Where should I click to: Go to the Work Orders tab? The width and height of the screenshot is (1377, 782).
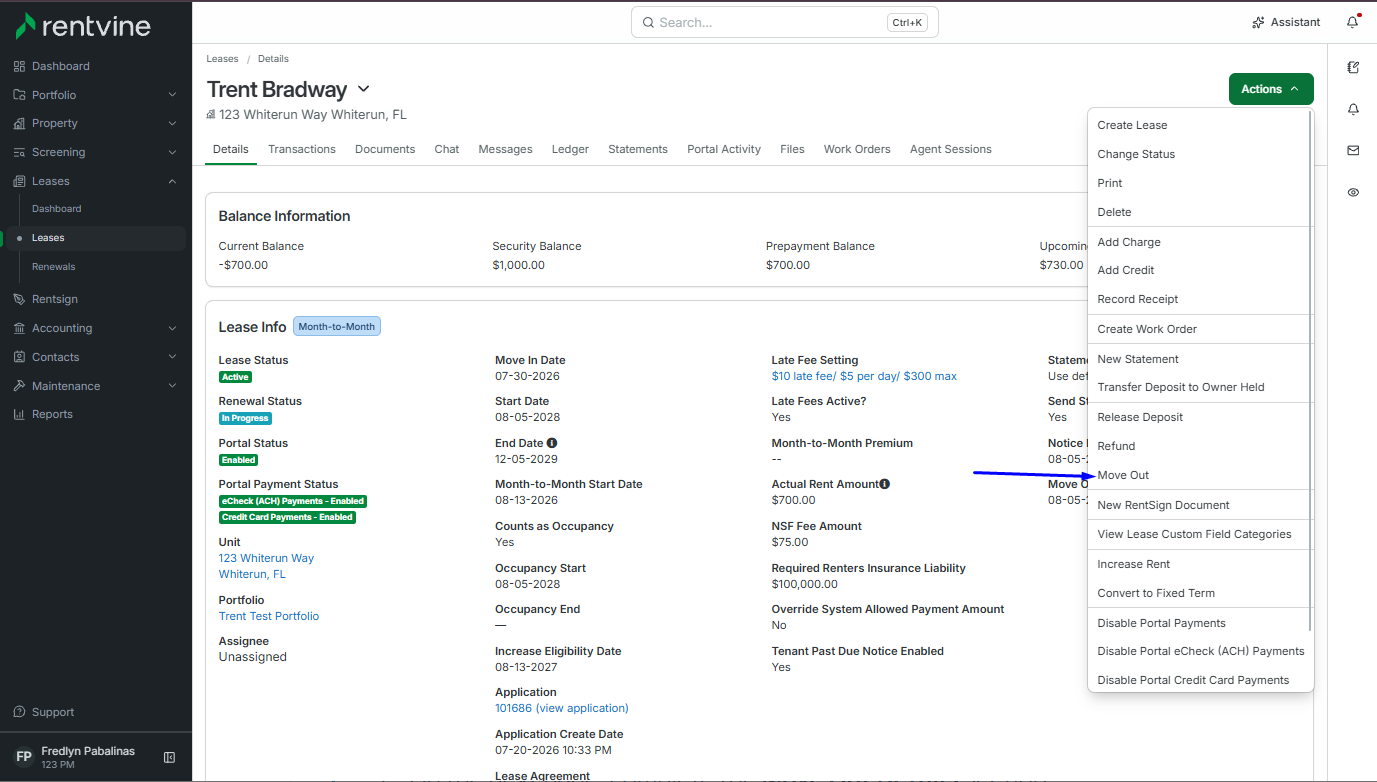pyautogui.click(x=857, y=149)
